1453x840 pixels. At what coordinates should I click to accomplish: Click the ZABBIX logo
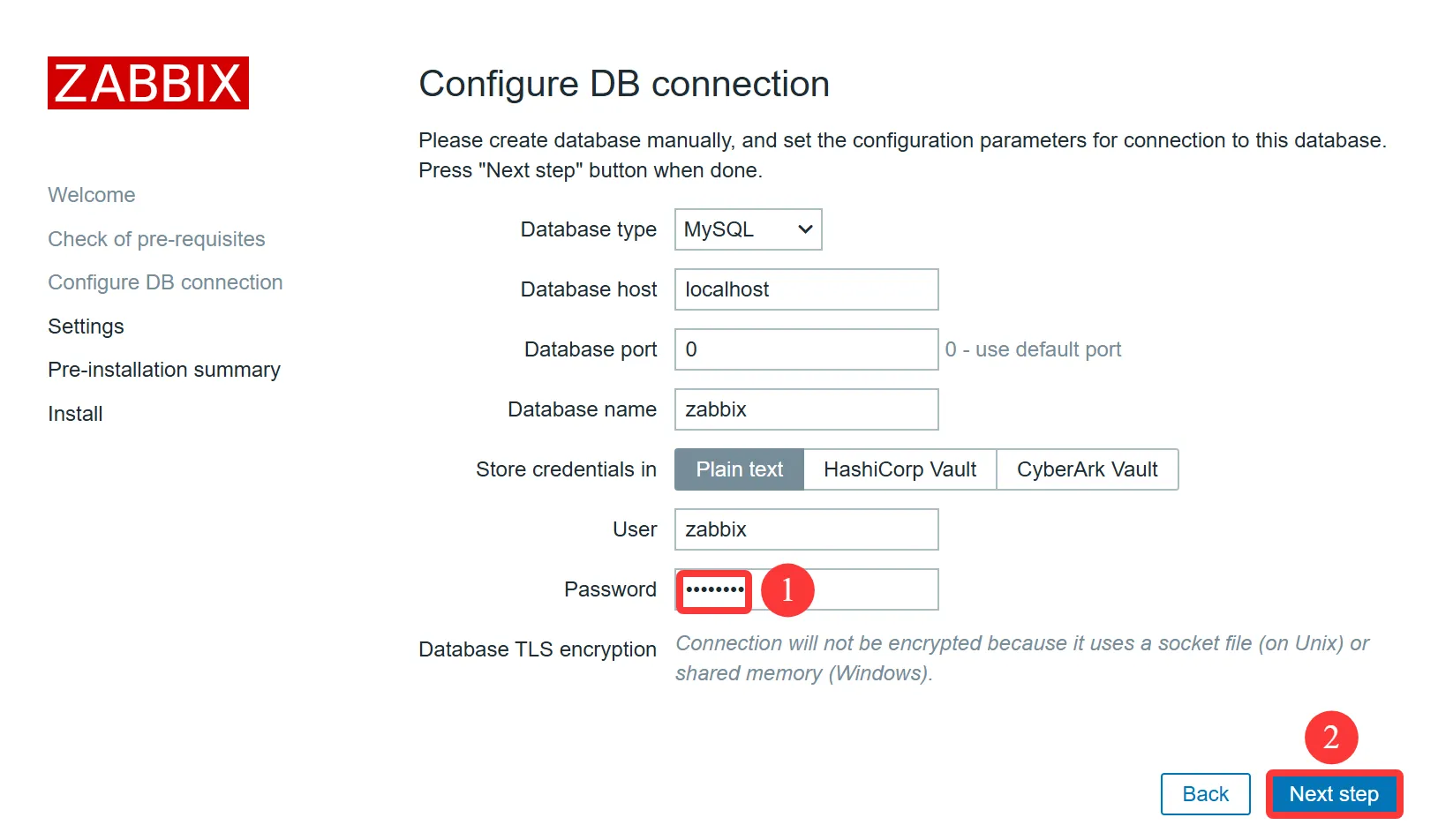tap(148, 83)
